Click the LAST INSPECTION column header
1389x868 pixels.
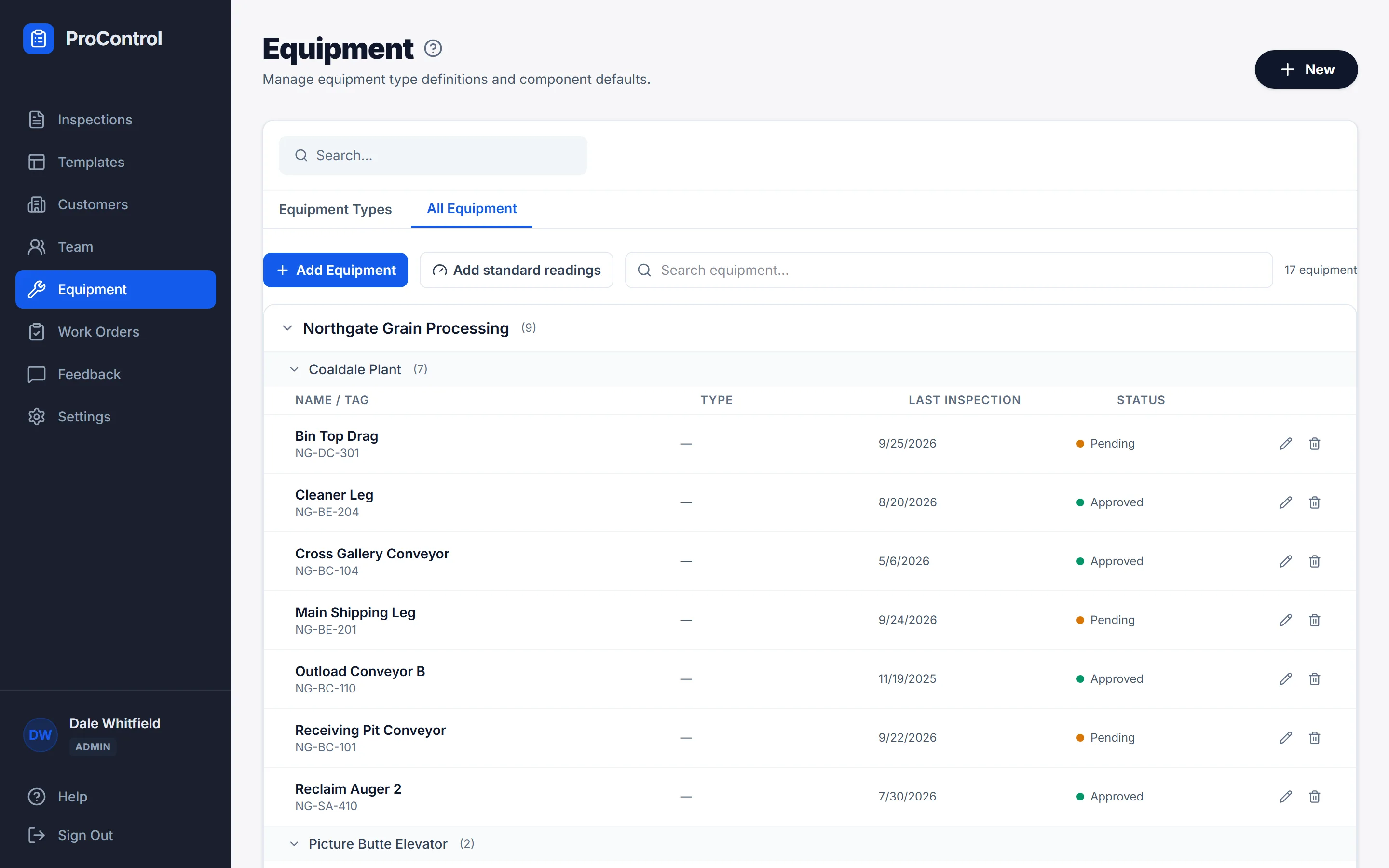(964, 400)
